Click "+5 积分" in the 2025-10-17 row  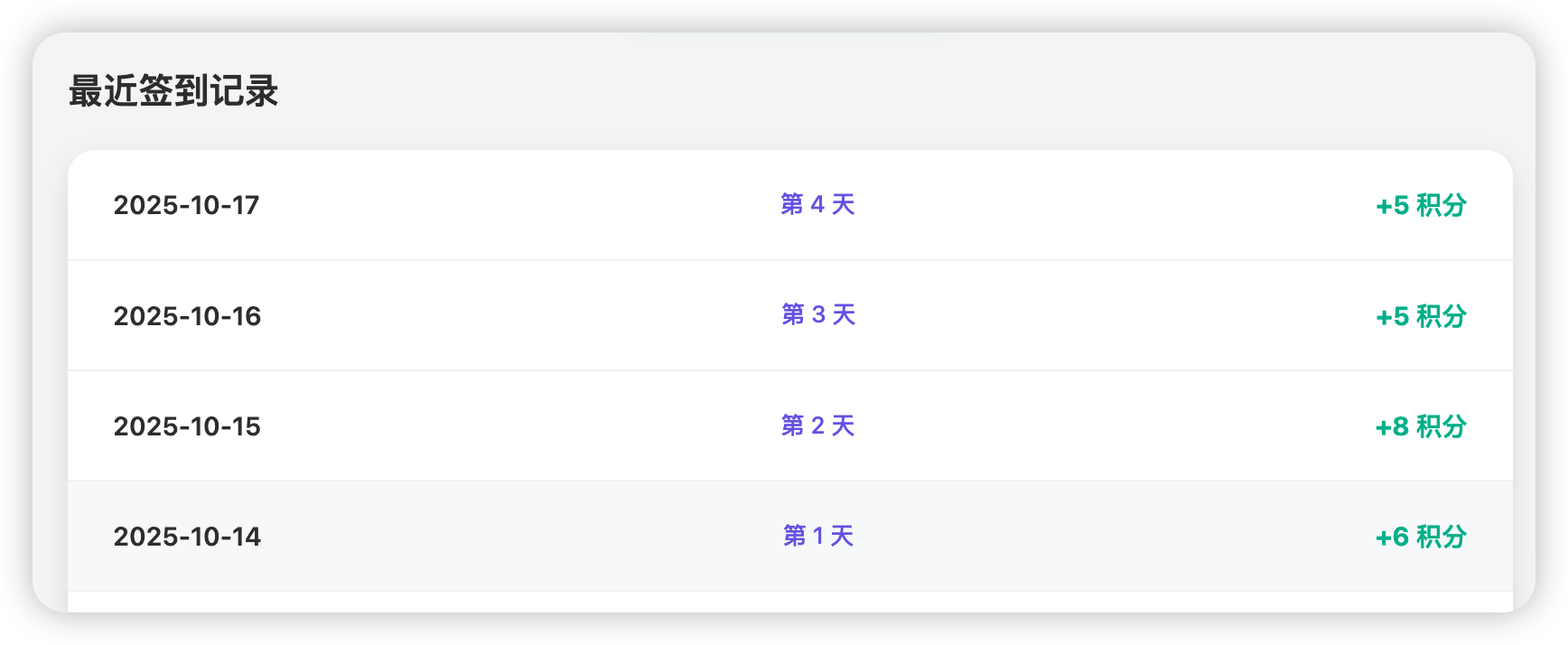click(1420, 205)
